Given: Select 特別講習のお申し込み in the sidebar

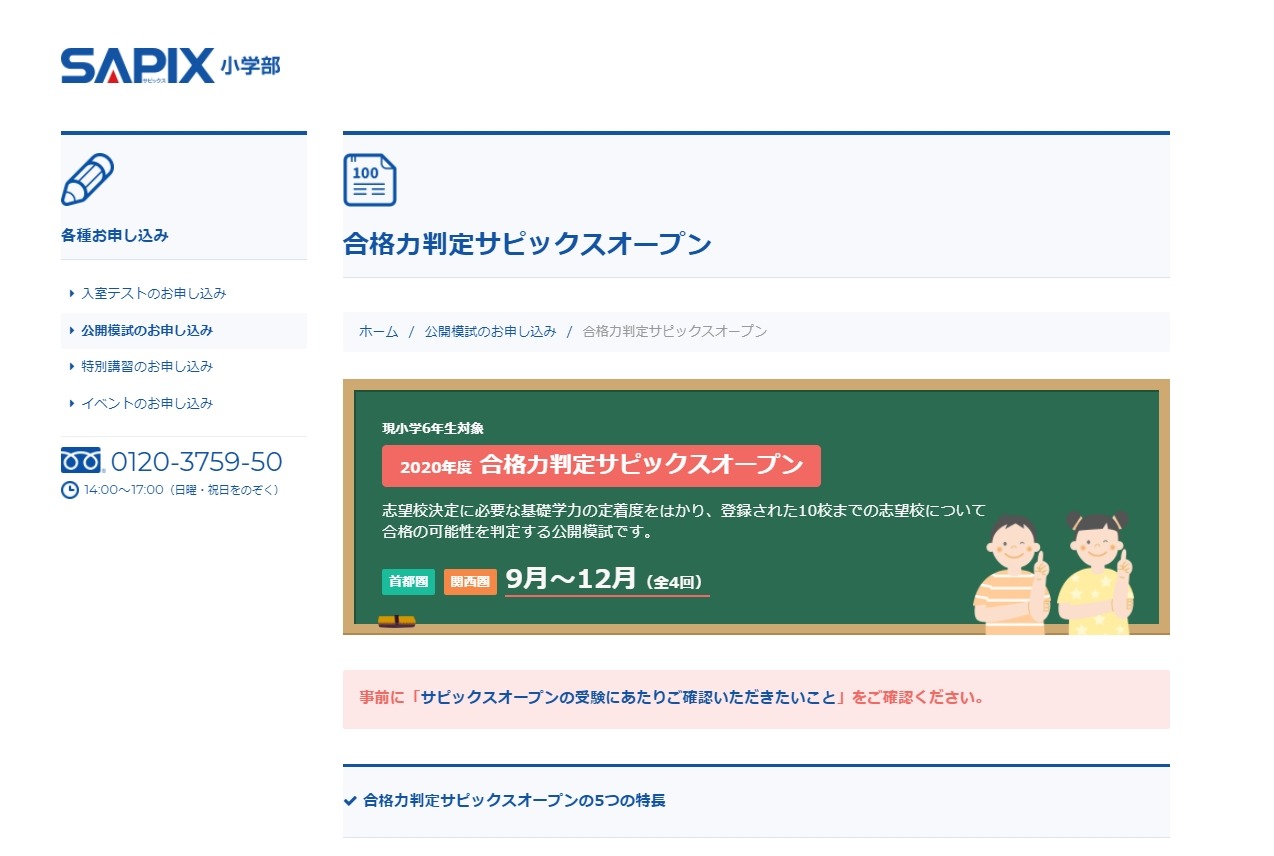Looking at the screenshot, I should pos(146,366).
